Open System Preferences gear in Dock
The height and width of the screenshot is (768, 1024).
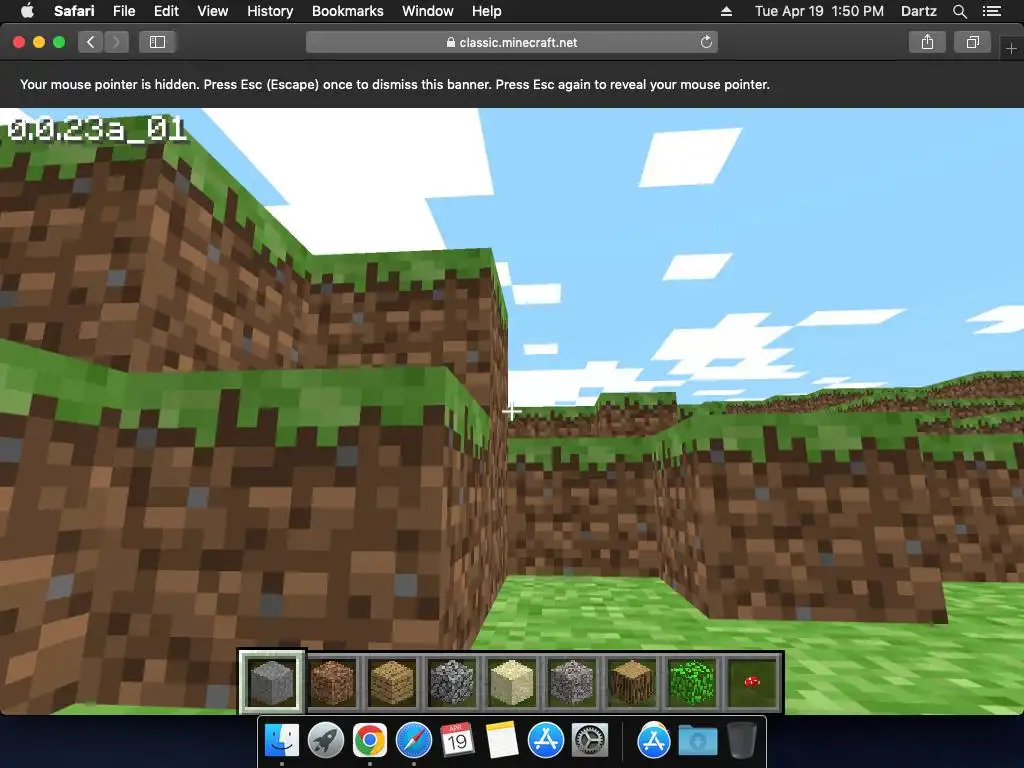[x=590, y=741]
